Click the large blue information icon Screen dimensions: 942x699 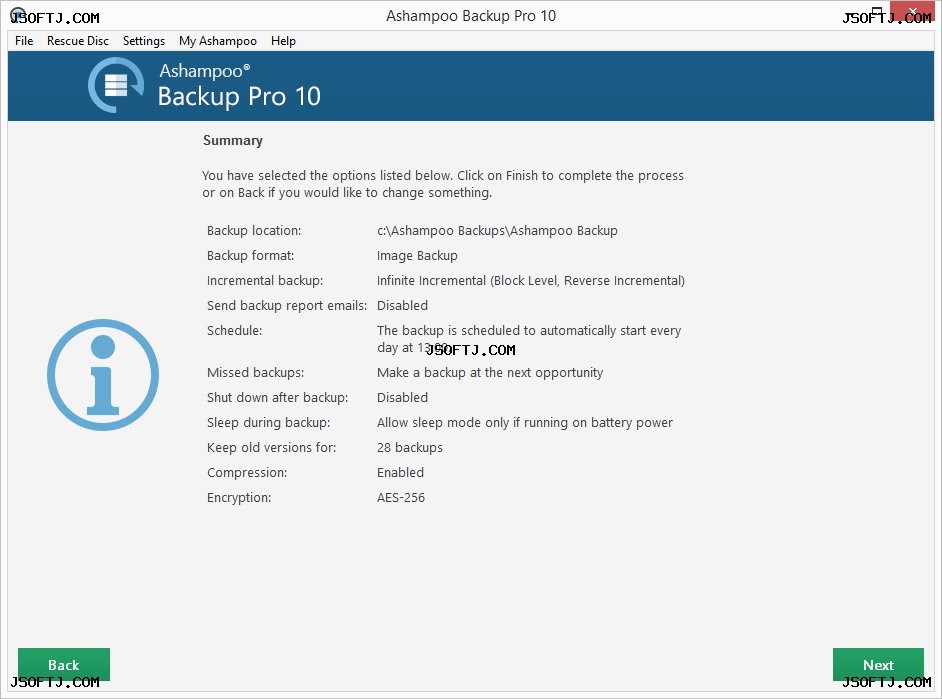pos(103,375)
